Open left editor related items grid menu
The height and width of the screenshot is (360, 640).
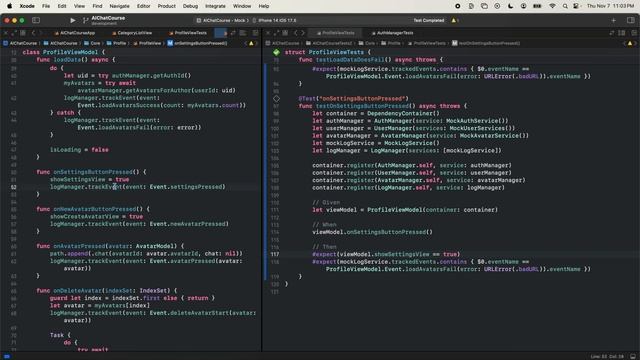[23, 33]
